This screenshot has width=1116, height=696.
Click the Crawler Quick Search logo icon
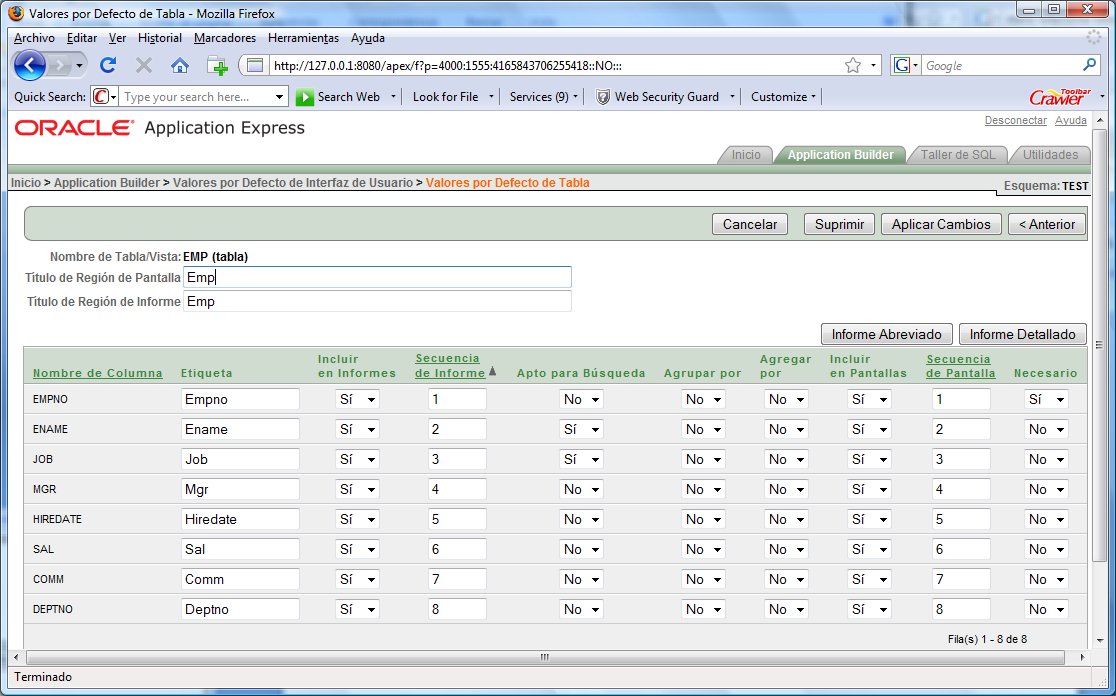[101, 96]
